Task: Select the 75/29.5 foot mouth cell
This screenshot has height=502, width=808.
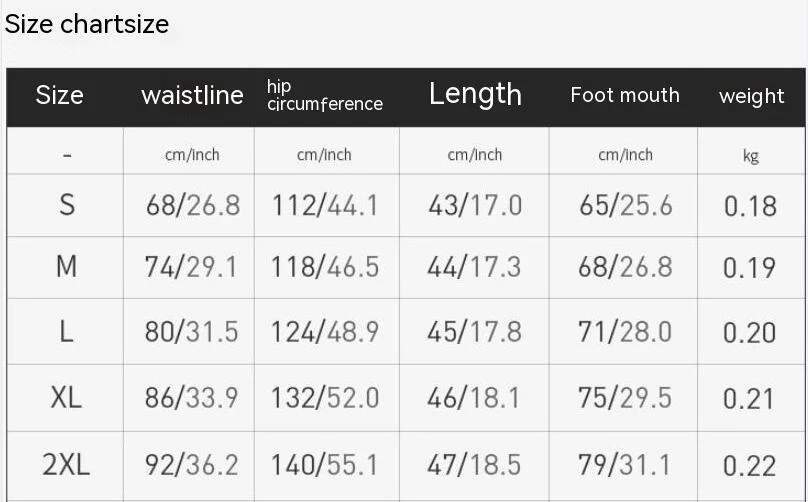Action: pyautogui.click(x=625, y=398)
